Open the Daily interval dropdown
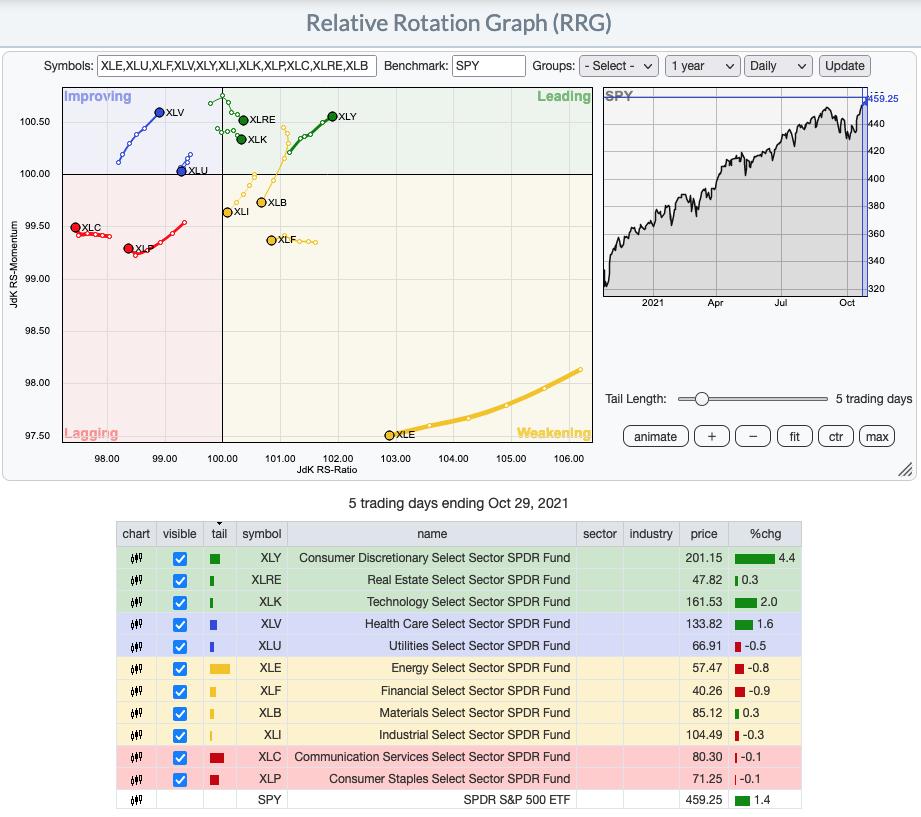This screenshot has height=817, width=921. click(x=778, y=66)
